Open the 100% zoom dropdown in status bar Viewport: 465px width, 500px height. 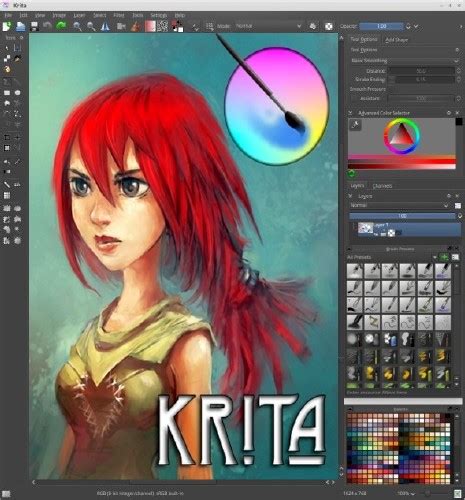pos(406,493)
